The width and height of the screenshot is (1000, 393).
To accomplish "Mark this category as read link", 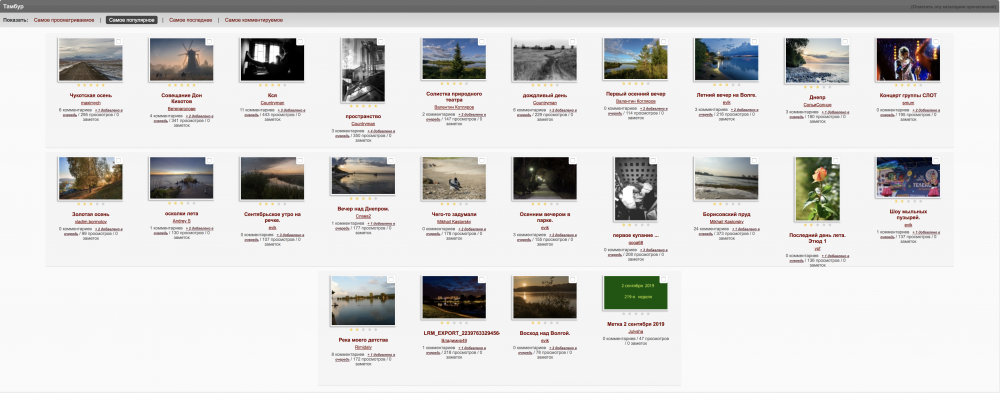I will 954,6.
